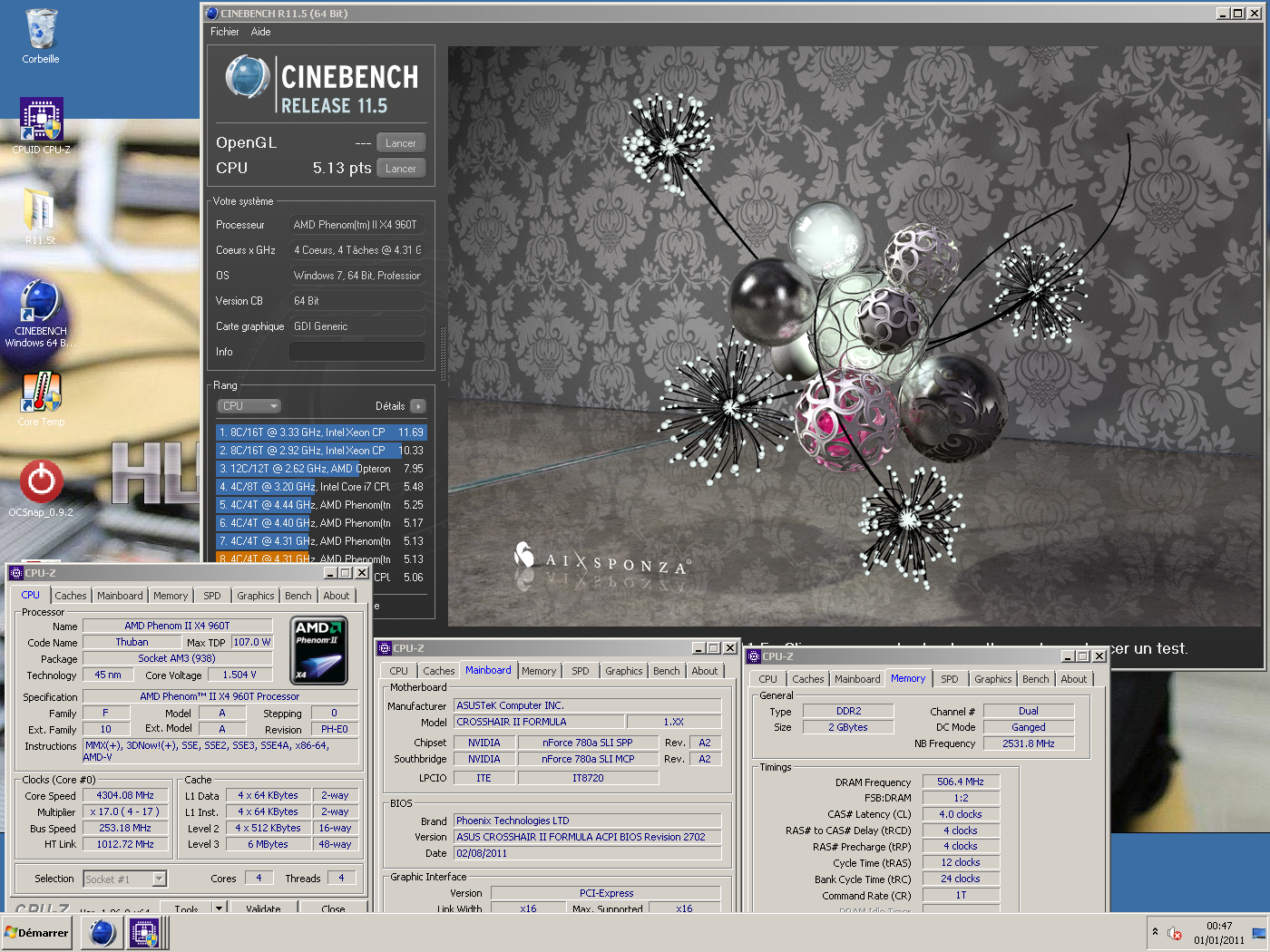This screenshot has height=952, width=1270.
Task: Click the AMD Phenom II X4 processor logo
Action: [x=319, y=650]
